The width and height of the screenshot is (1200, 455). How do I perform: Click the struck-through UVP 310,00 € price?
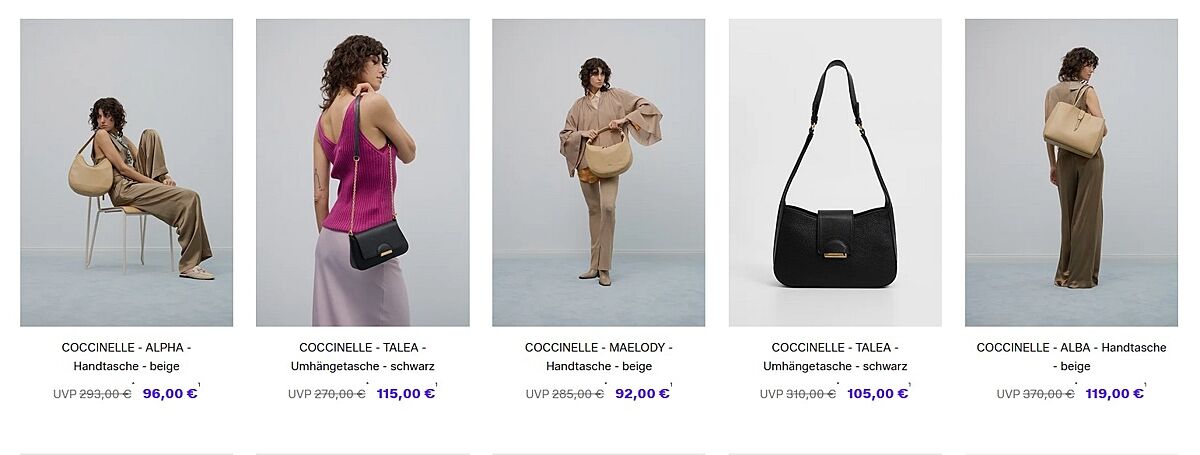[798, 394]
